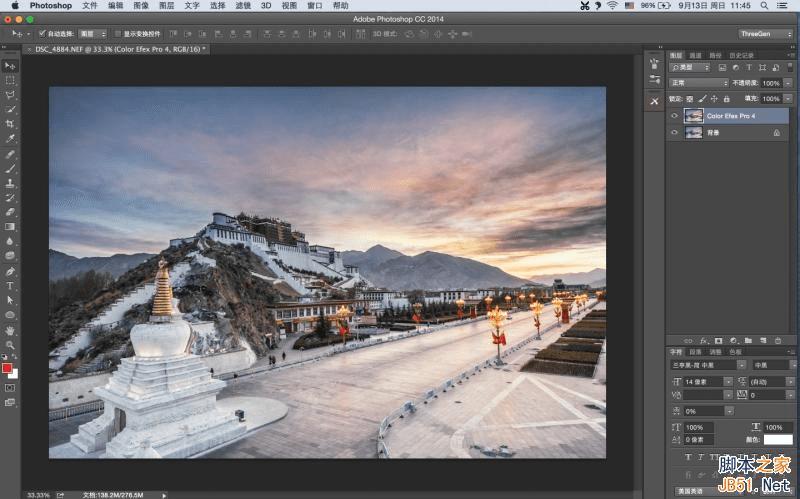Click the Opacity 100% field
Image resolution: width=800 pixels, height=499 pixels.
tap(771, 83)
